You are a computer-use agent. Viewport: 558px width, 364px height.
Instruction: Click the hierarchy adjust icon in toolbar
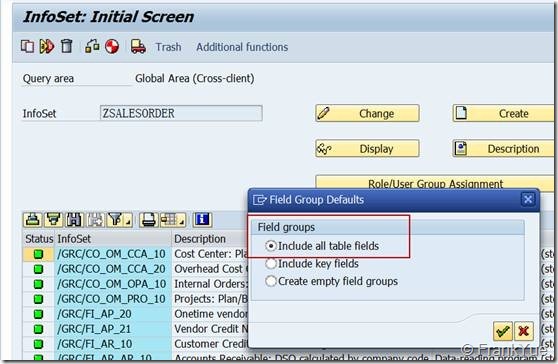[92, 46]
